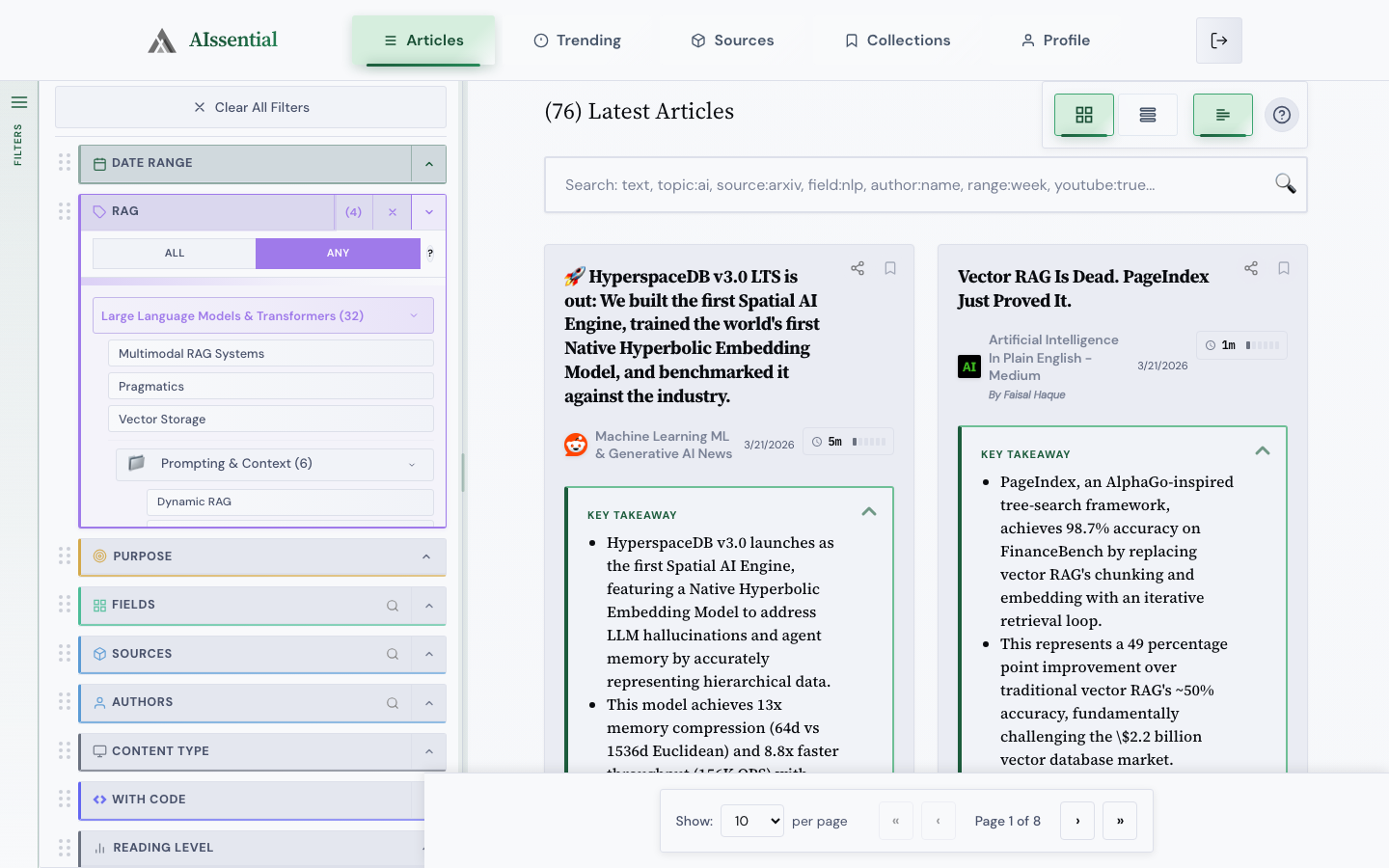Click the 5m reading time indicator
This screenshot has height=868, width=1389.
pyautogui.click(x=848, y=442)
